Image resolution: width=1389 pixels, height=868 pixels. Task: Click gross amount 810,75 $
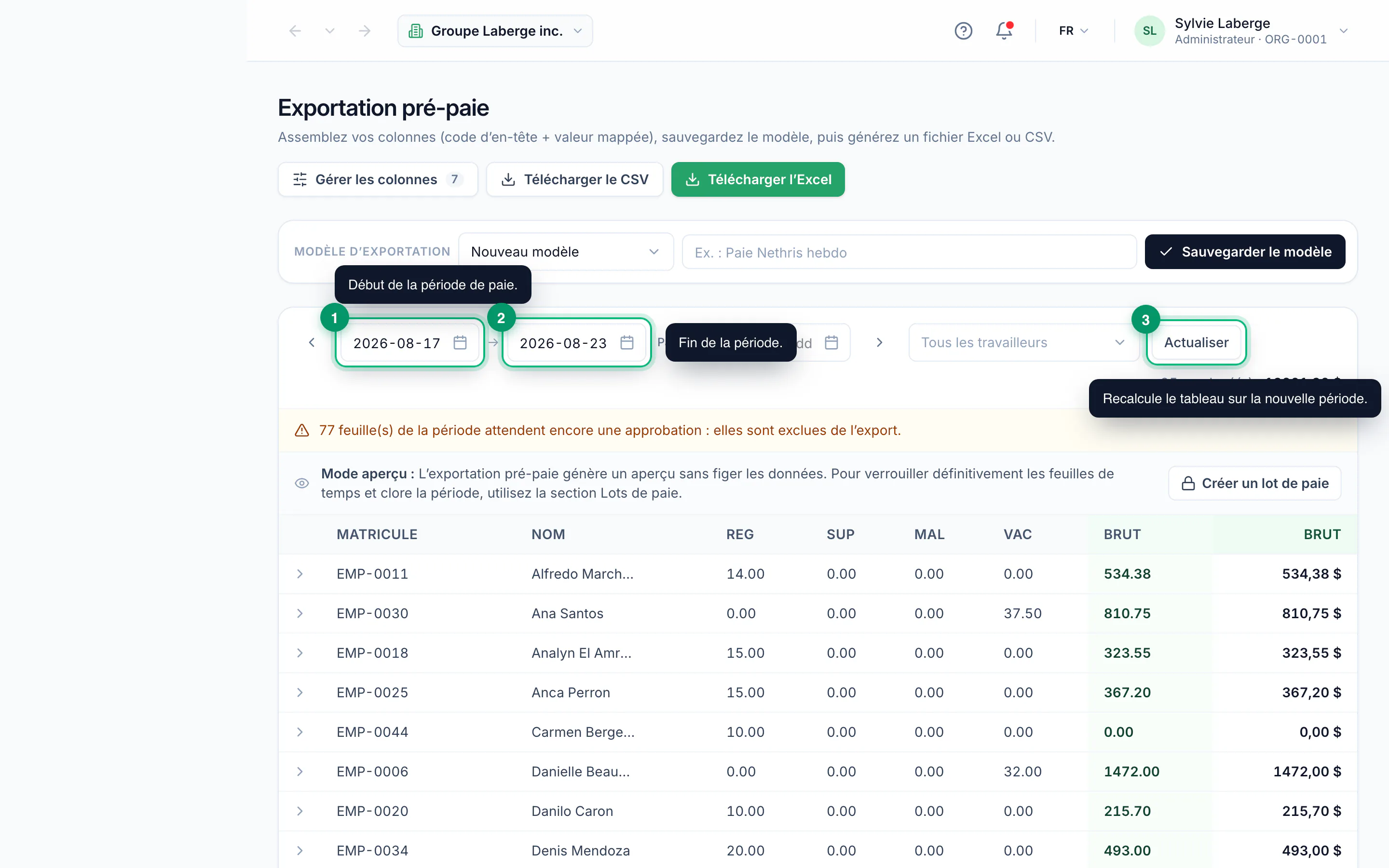(x=1311, y=614)
